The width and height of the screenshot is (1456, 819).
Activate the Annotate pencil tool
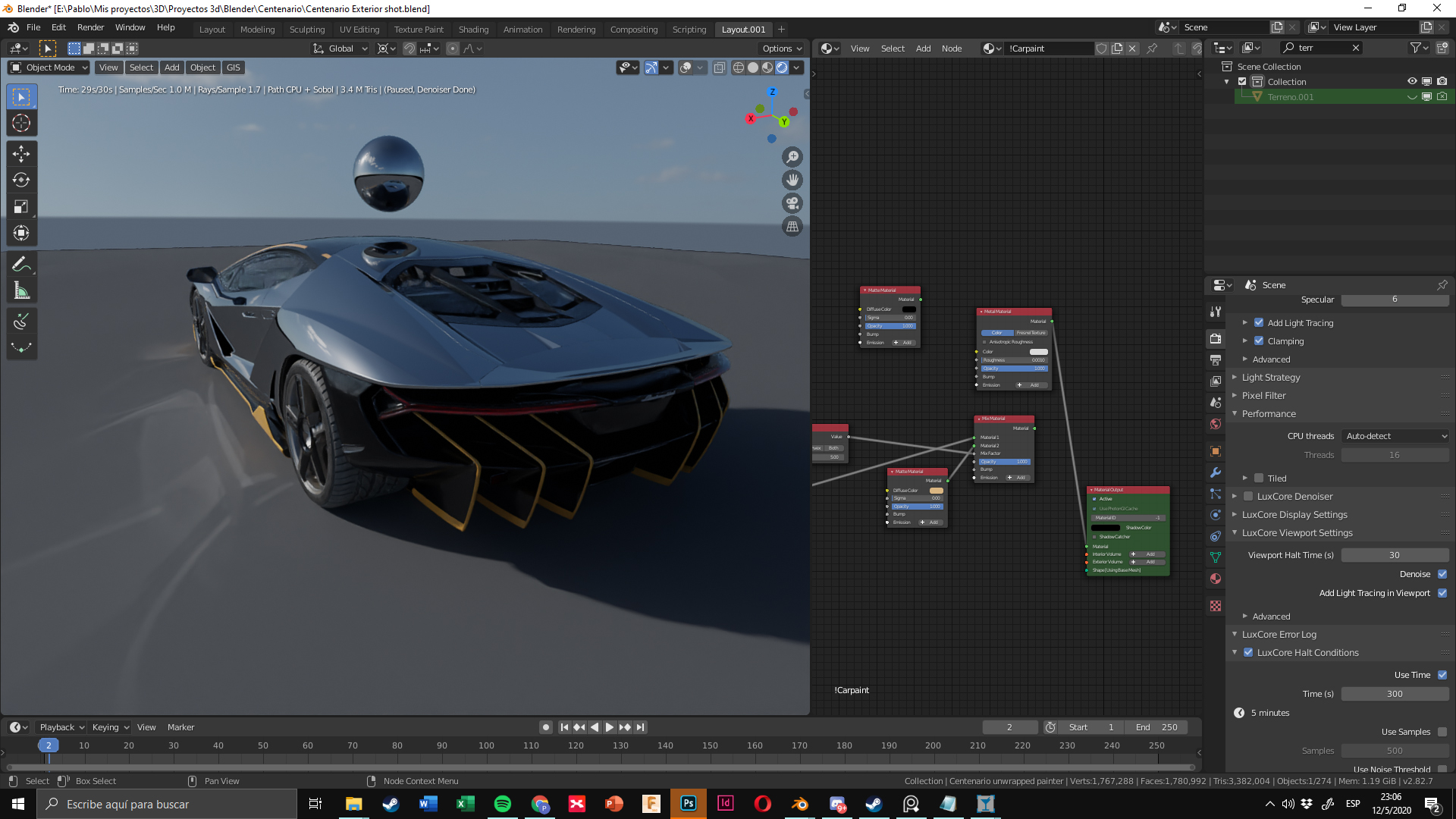coord(21,265)
